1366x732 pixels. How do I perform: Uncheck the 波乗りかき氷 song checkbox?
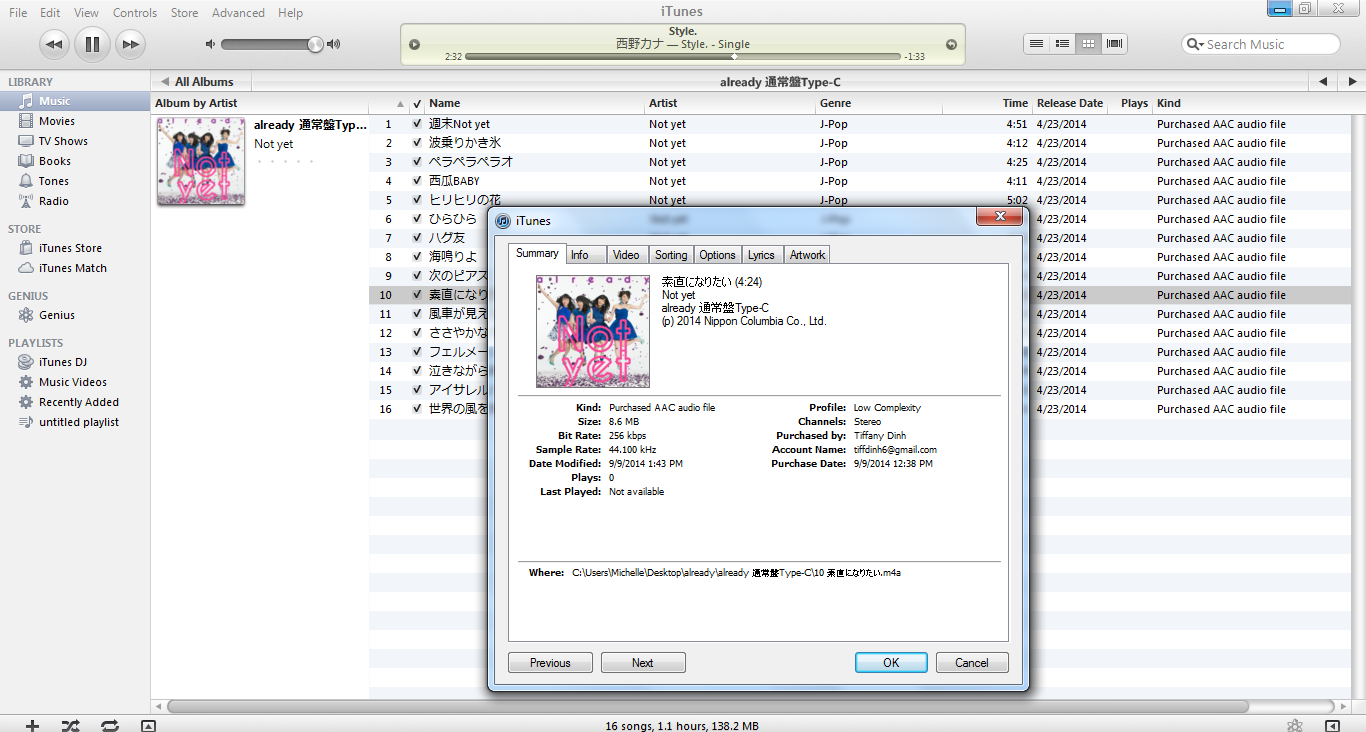[x=417, y=143]
